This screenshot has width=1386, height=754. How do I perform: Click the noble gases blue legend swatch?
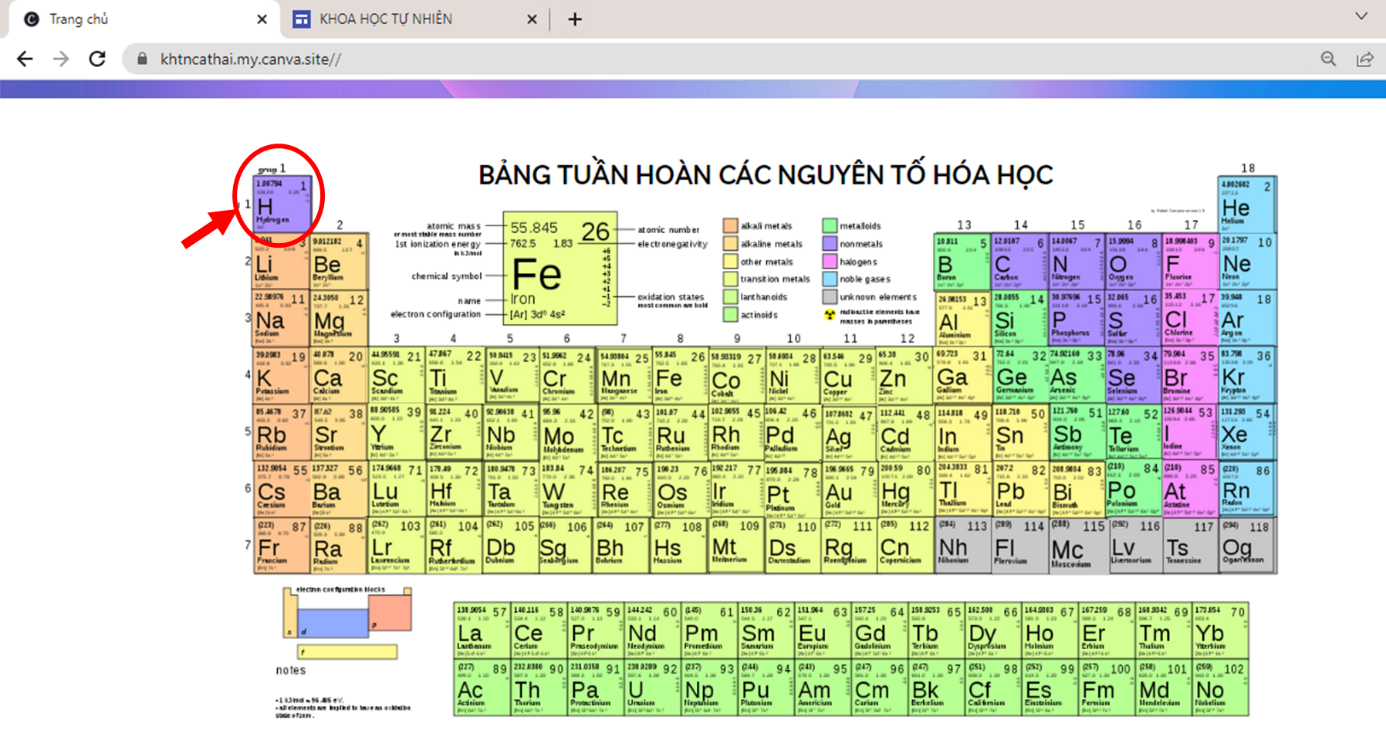click(x=830, y=279)
